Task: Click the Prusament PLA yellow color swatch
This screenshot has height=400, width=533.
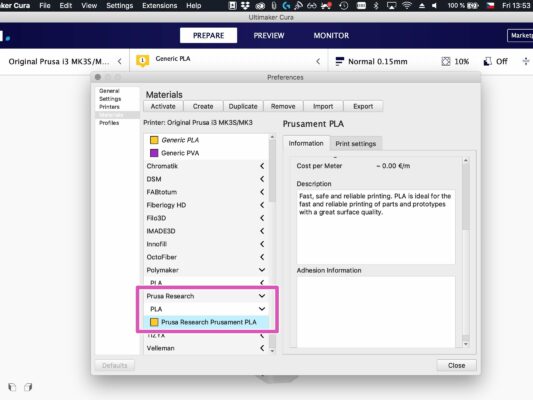Action: (x=154, y=322)
